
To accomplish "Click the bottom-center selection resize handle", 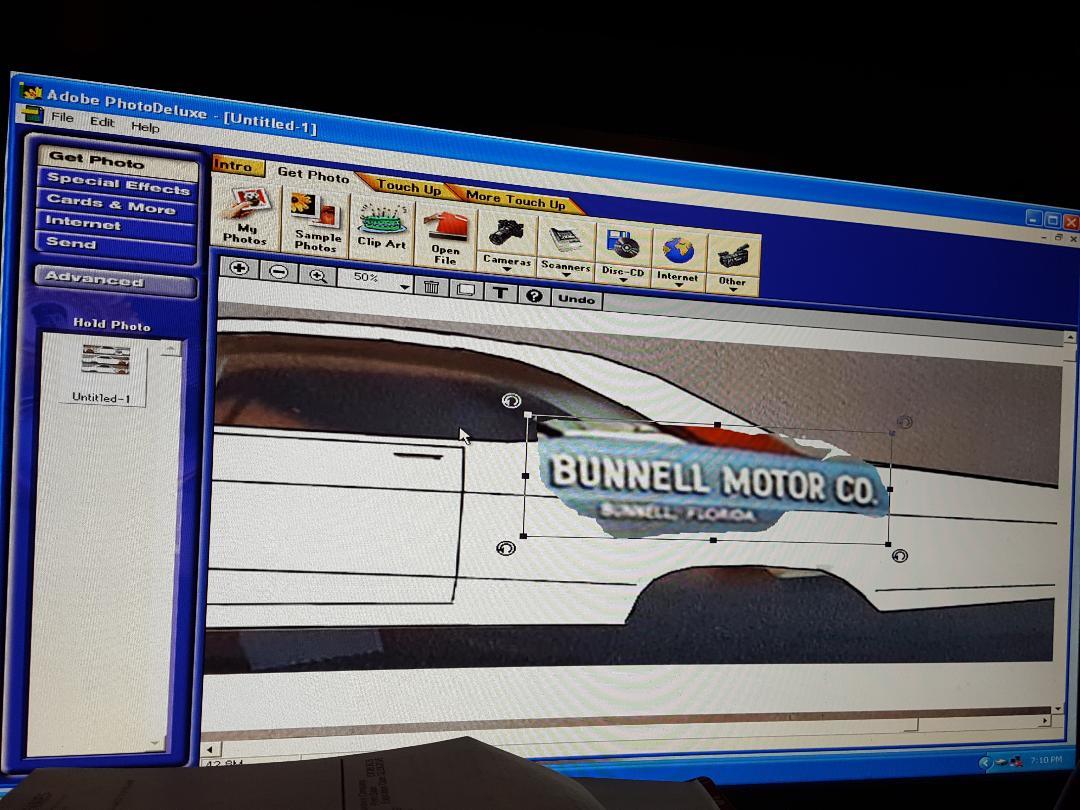I will click(713, 540).
